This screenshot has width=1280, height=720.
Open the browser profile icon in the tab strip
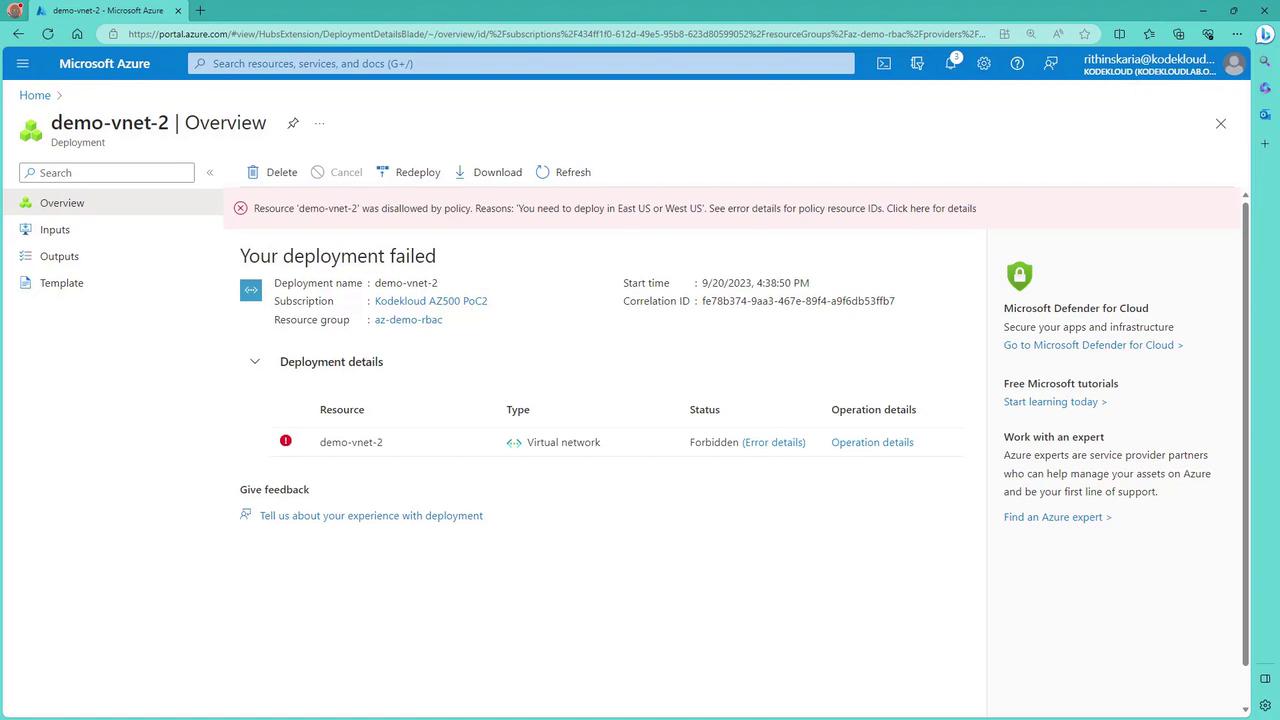(x=15, y=10)
